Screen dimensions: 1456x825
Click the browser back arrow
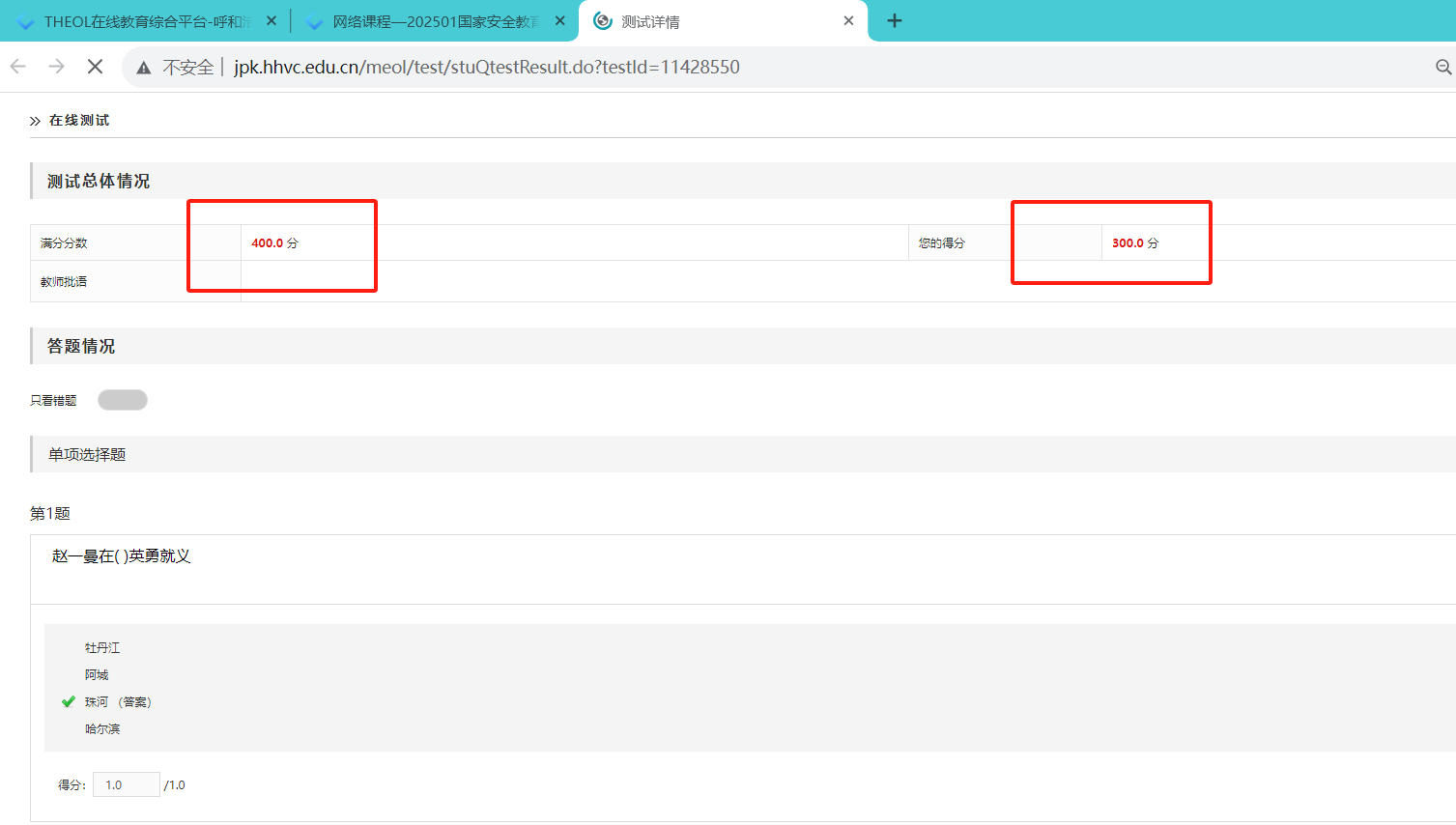(18, 67)
